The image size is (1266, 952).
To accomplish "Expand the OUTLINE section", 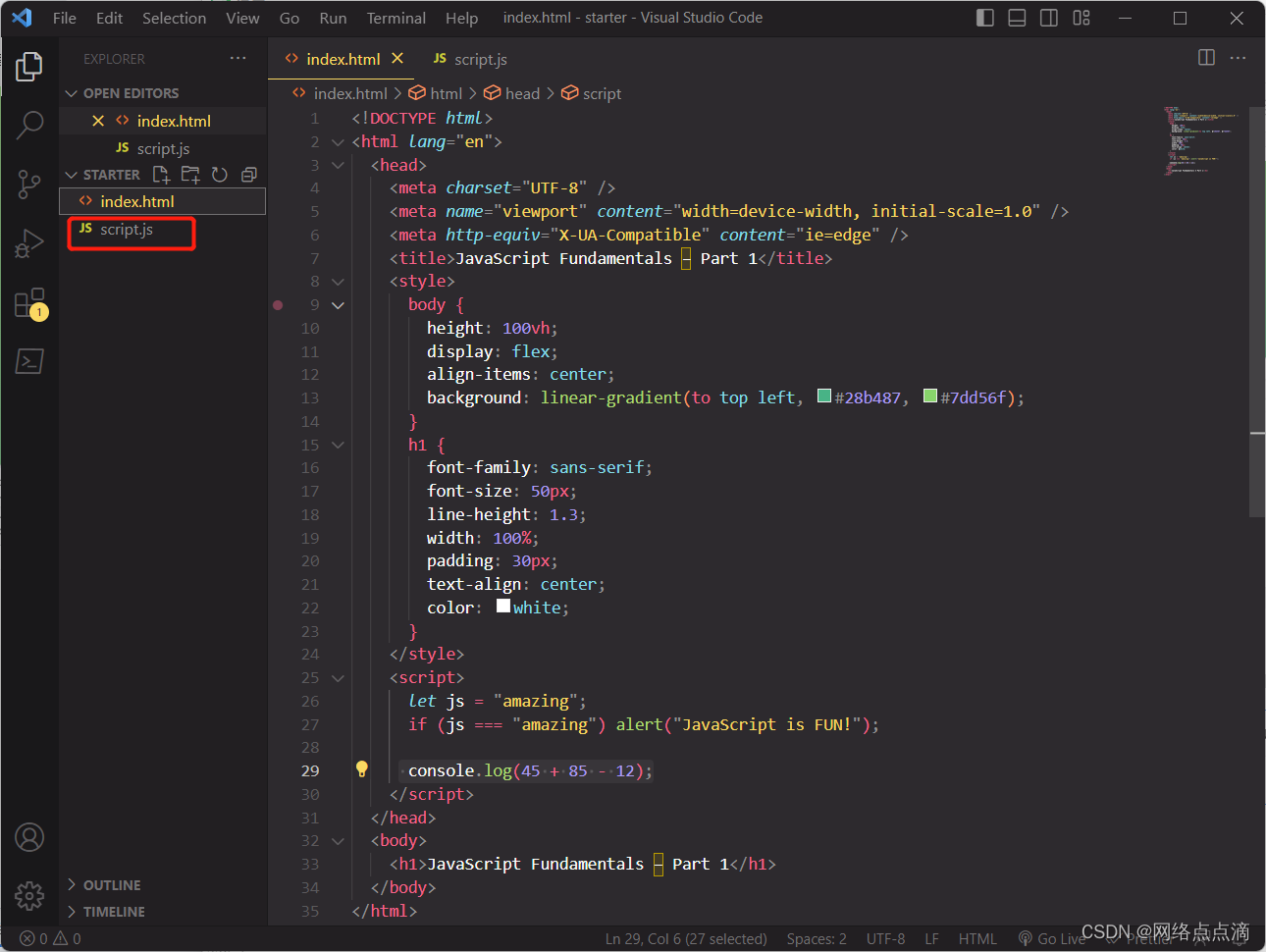I will coord(71,885).
